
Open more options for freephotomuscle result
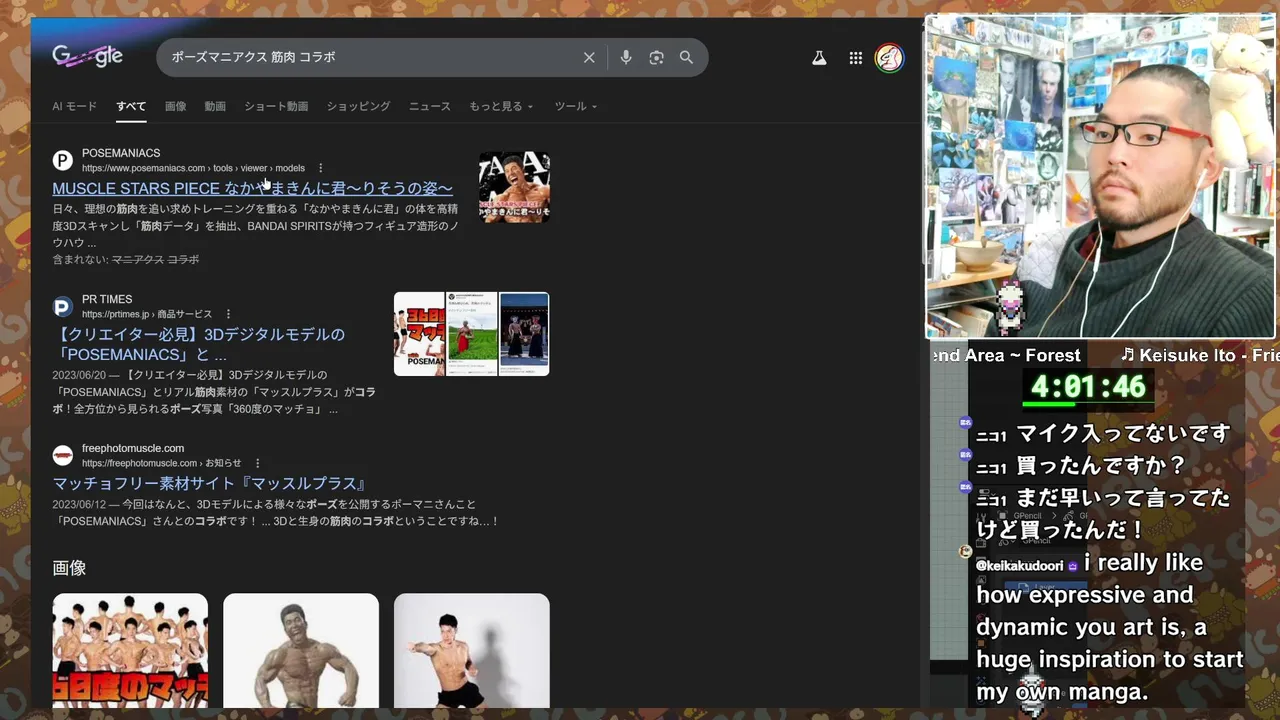(x=257, y=463)
